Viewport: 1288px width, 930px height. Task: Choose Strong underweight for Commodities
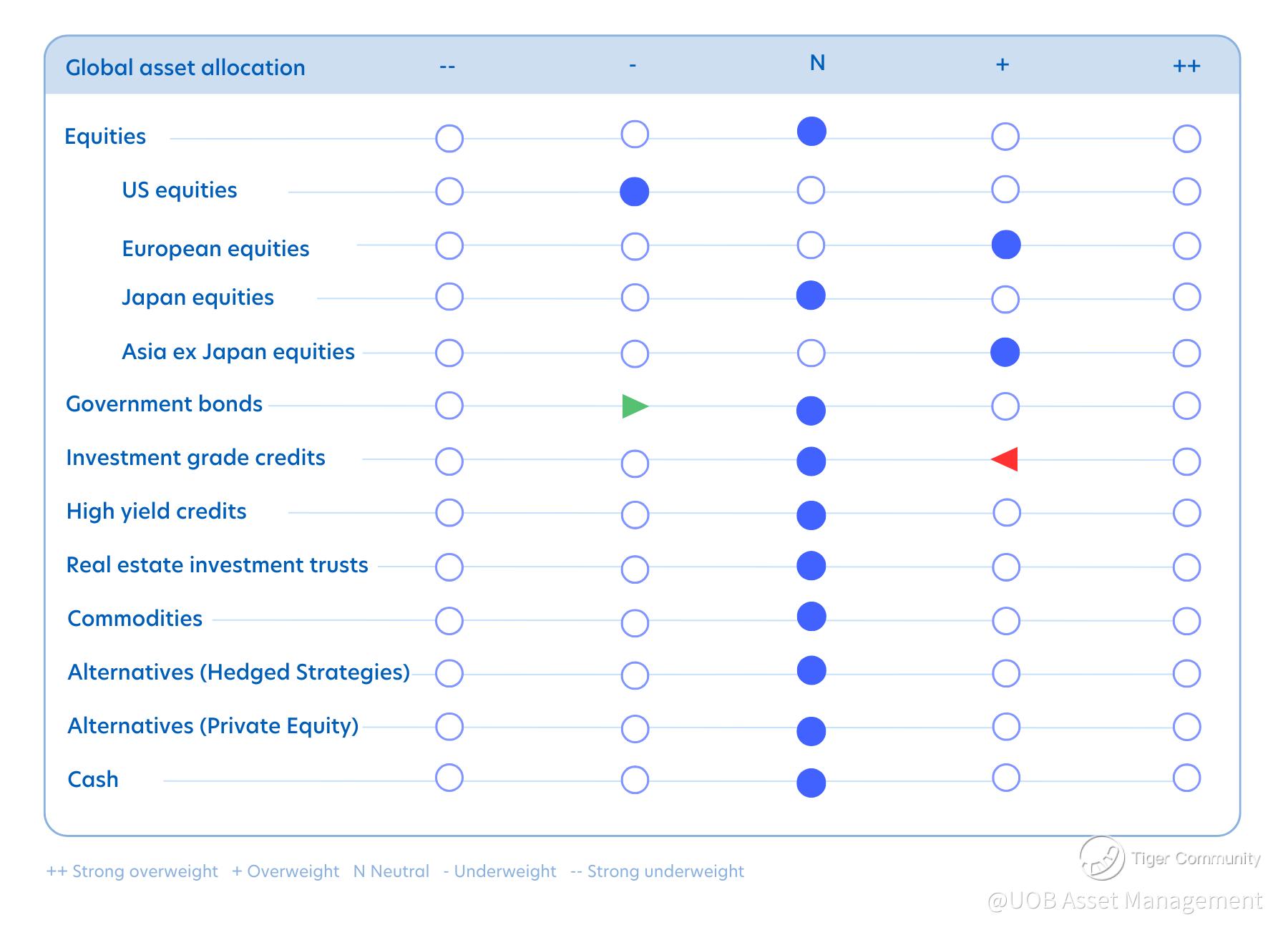[449, 621]
